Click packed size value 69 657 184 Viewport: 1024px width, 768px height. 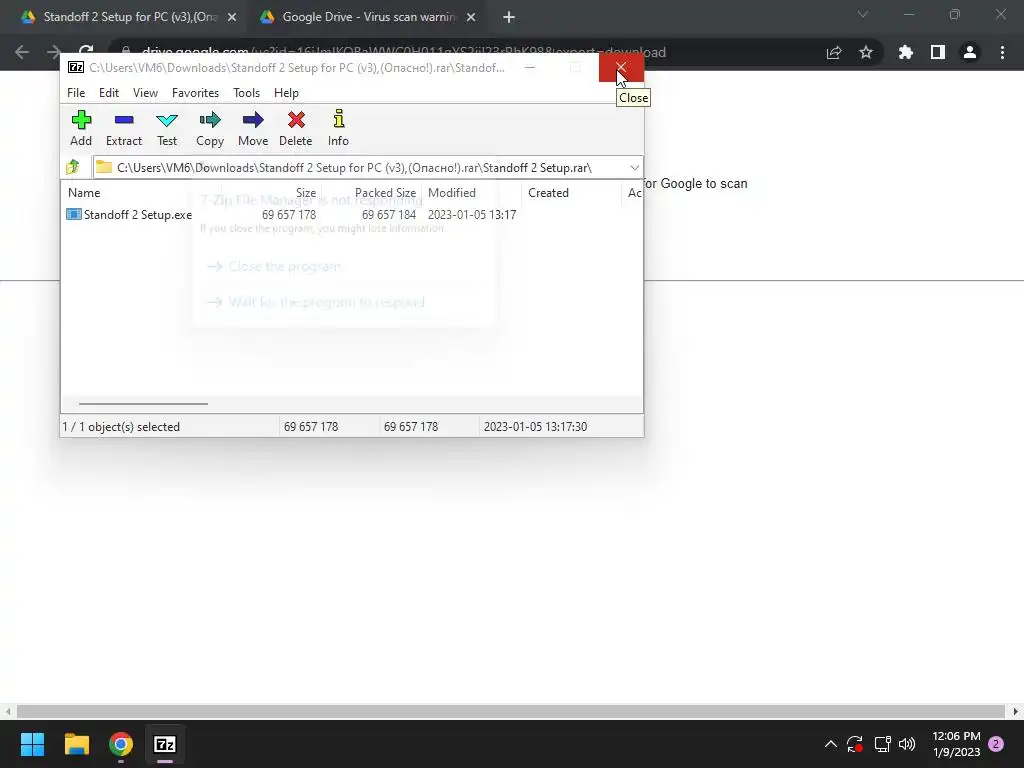(x=389, y=215)
